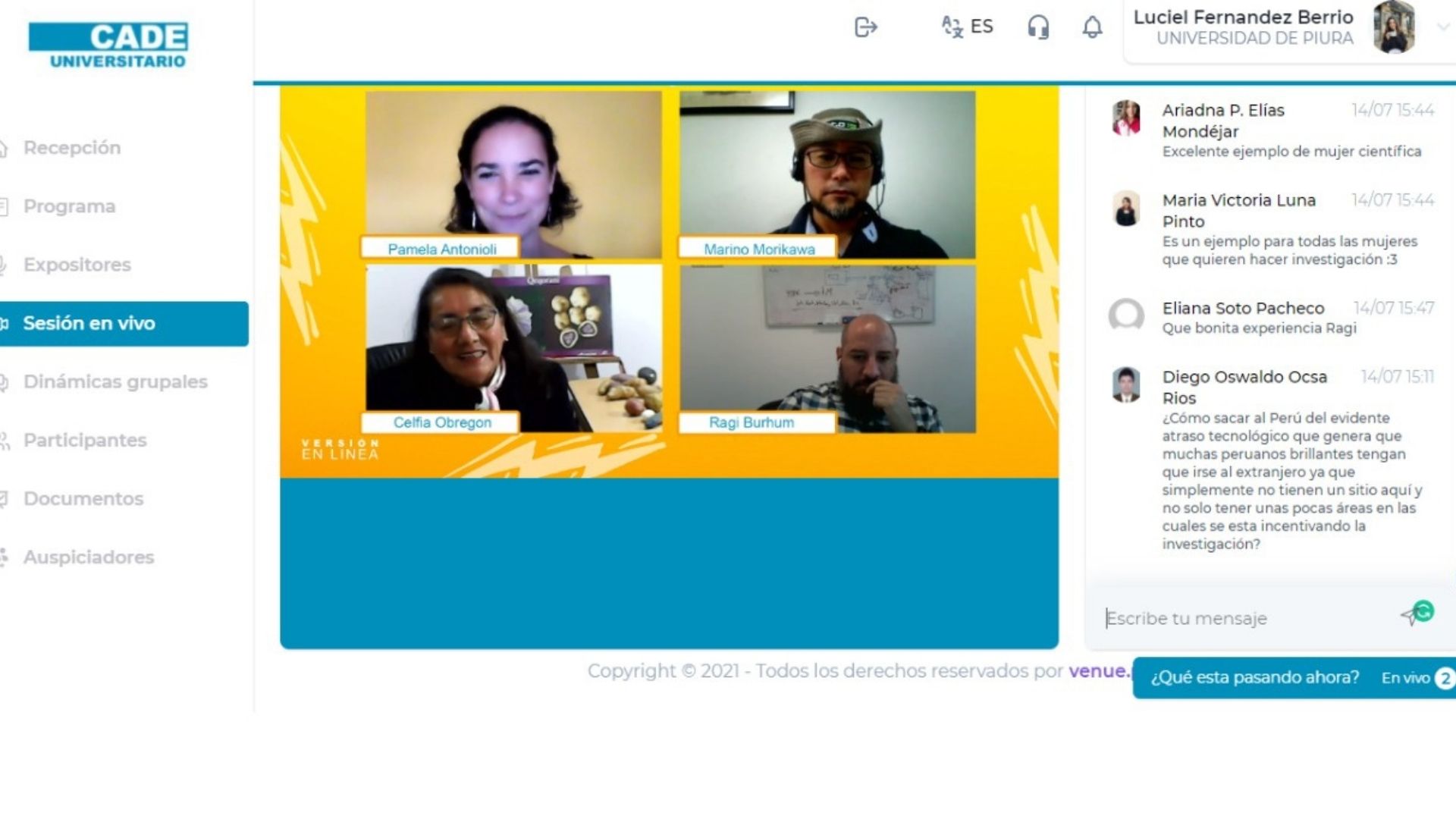Open Recepción in the sidebar
This screenshot has height=819, width=1456.
click(x=72, y=148)
